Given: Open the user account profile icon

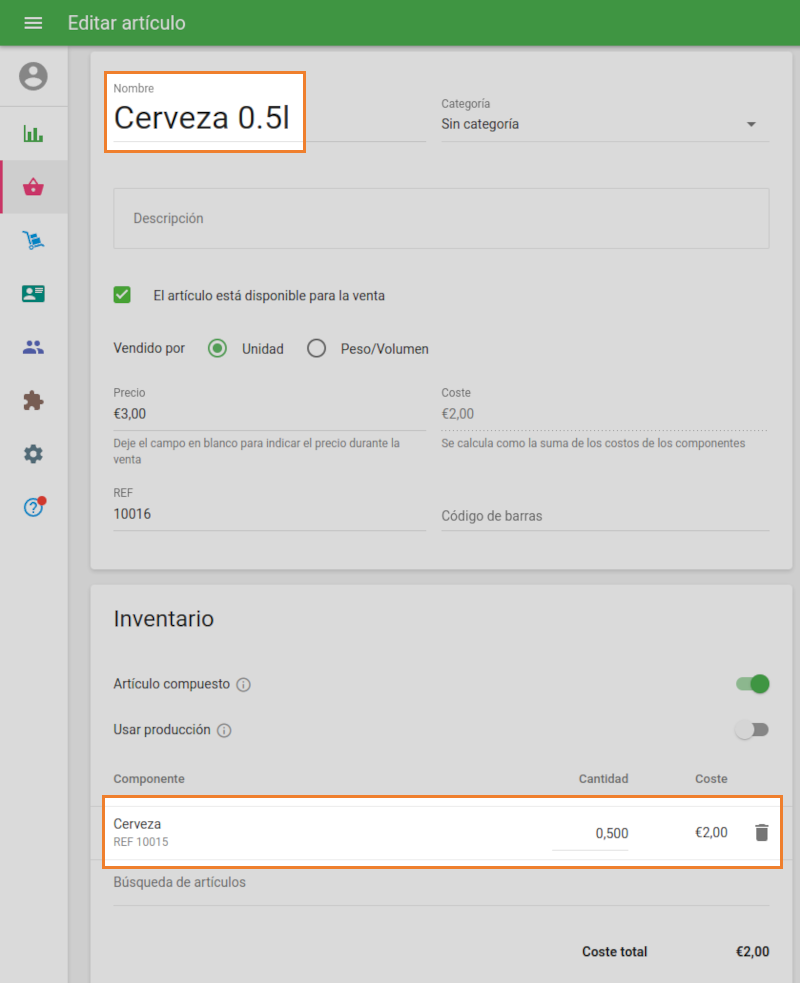Looking at the screenshot, I should 33,76.
